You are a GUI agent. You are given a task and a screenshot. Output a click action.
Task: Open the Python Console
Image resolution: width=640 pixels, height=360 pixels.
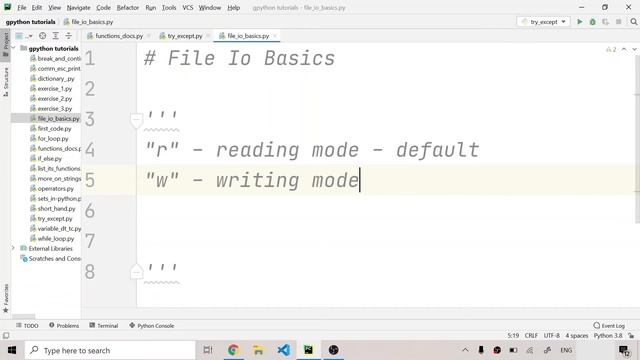point(152,326)
